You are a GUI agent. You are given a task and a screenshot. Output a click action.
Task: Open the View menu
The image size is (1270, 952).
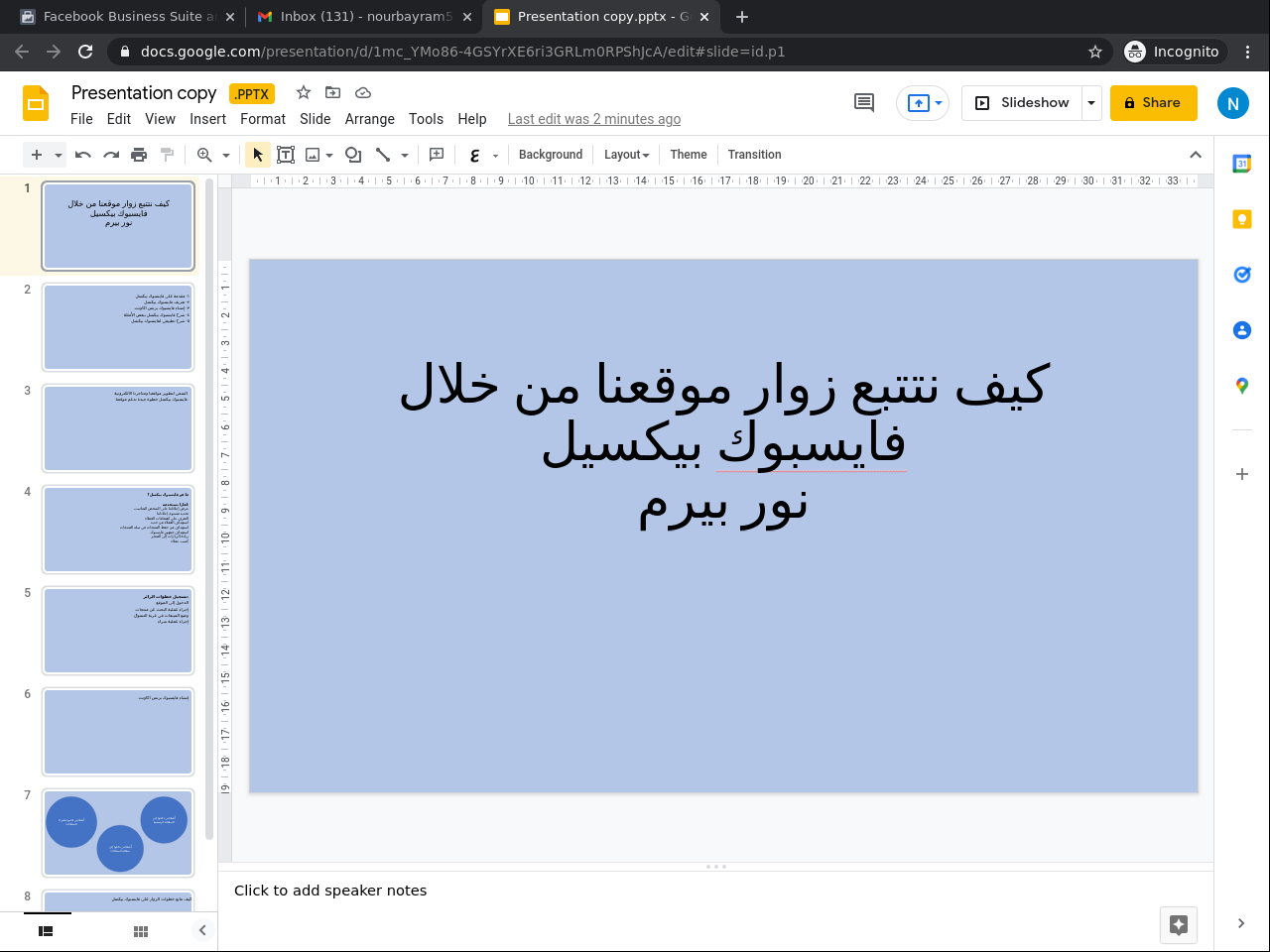160,119
